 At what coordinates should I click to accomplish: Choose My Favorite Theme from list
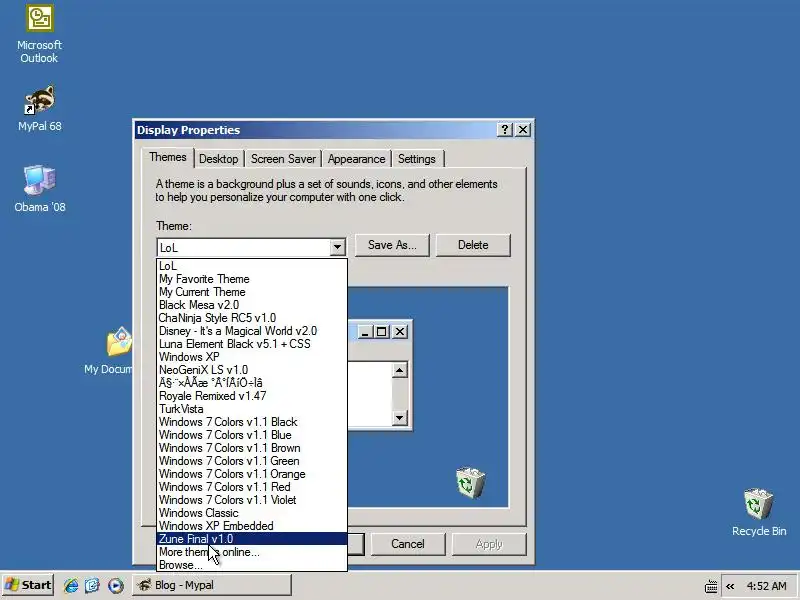click(x=252, y=279)
